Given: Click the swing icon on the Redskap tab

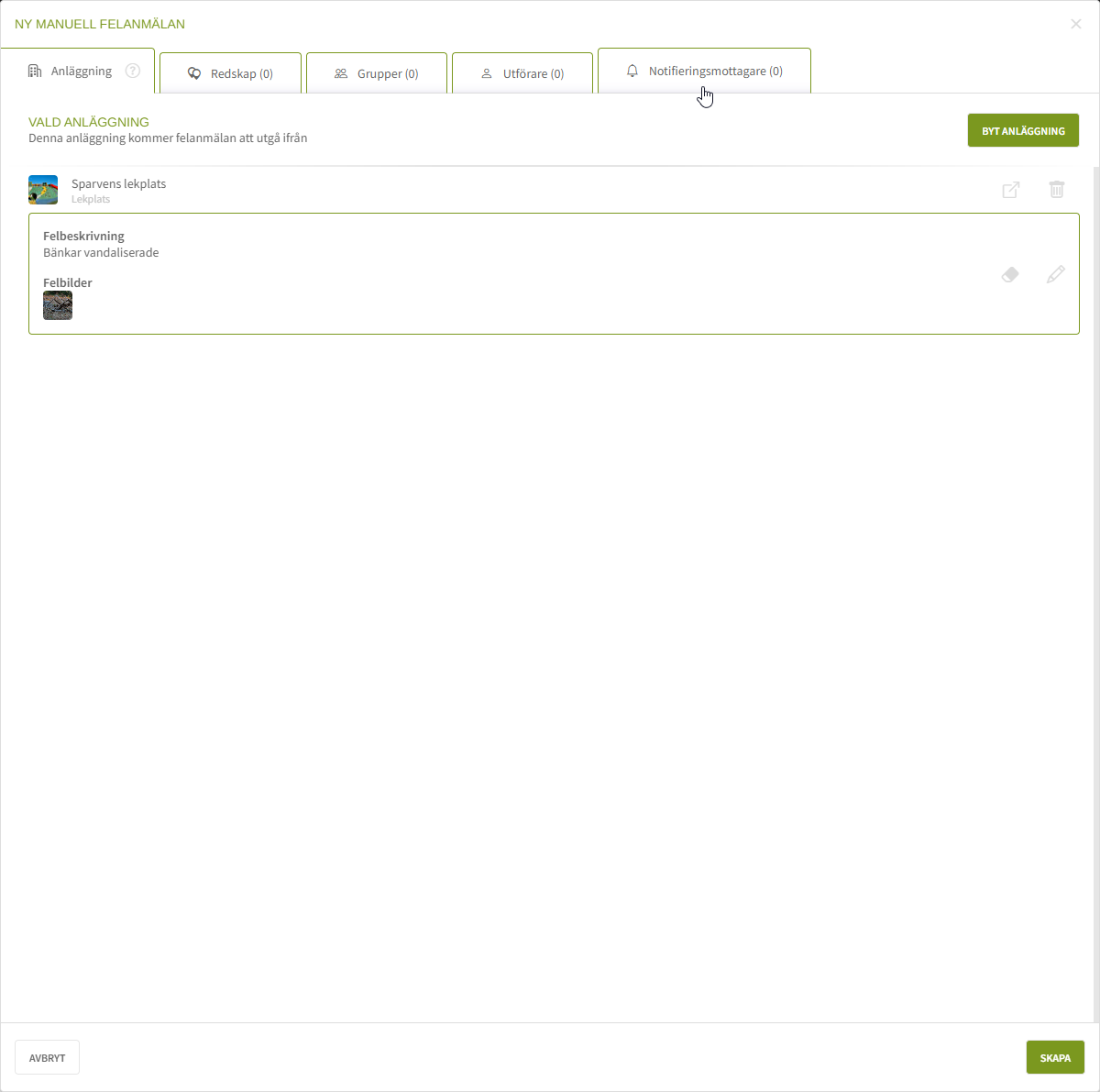Looking at the screenshot, I should click(x=194, y=73).
